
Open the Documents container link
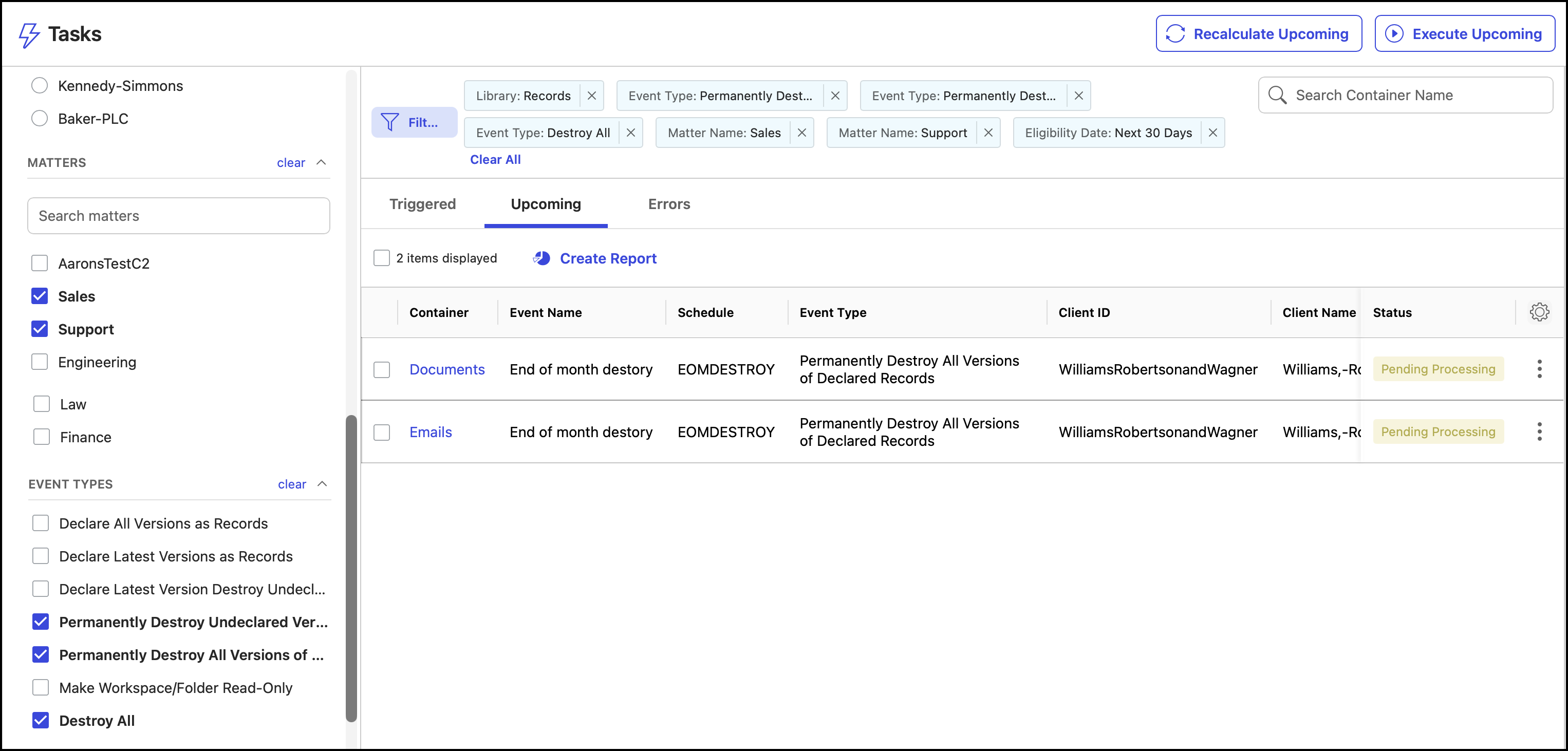click(x=447, y=369)
